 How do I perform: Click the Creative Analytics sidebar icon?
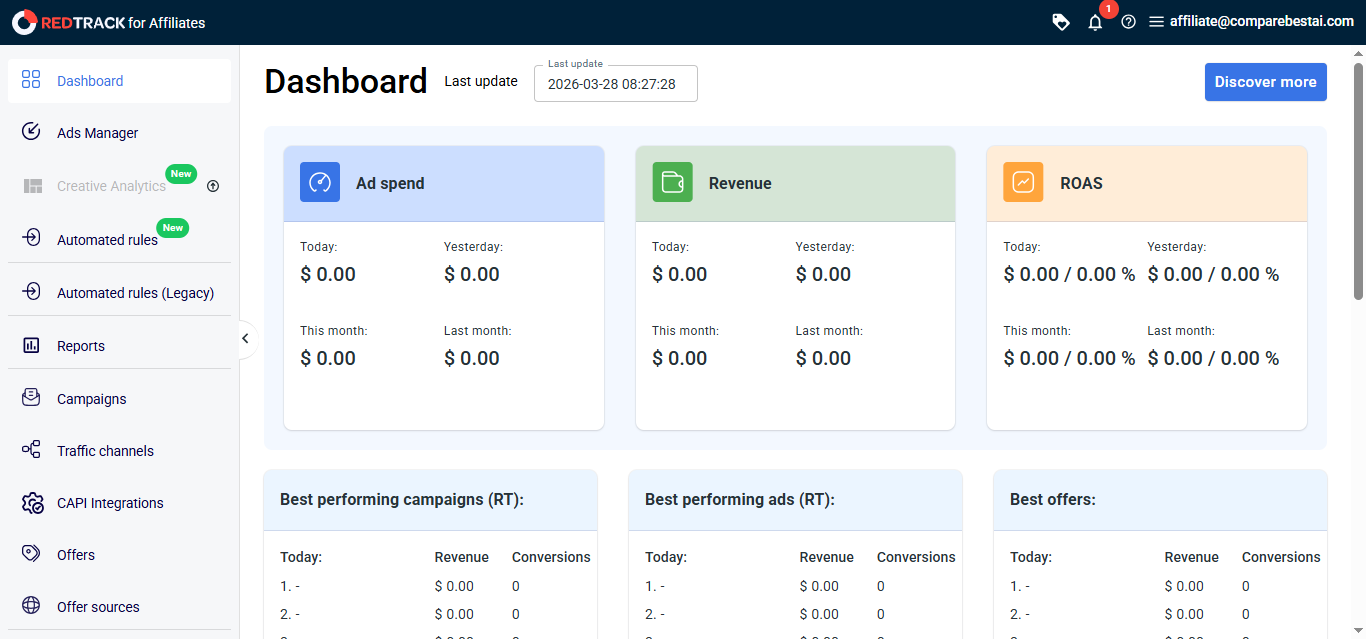click(33, 186)
